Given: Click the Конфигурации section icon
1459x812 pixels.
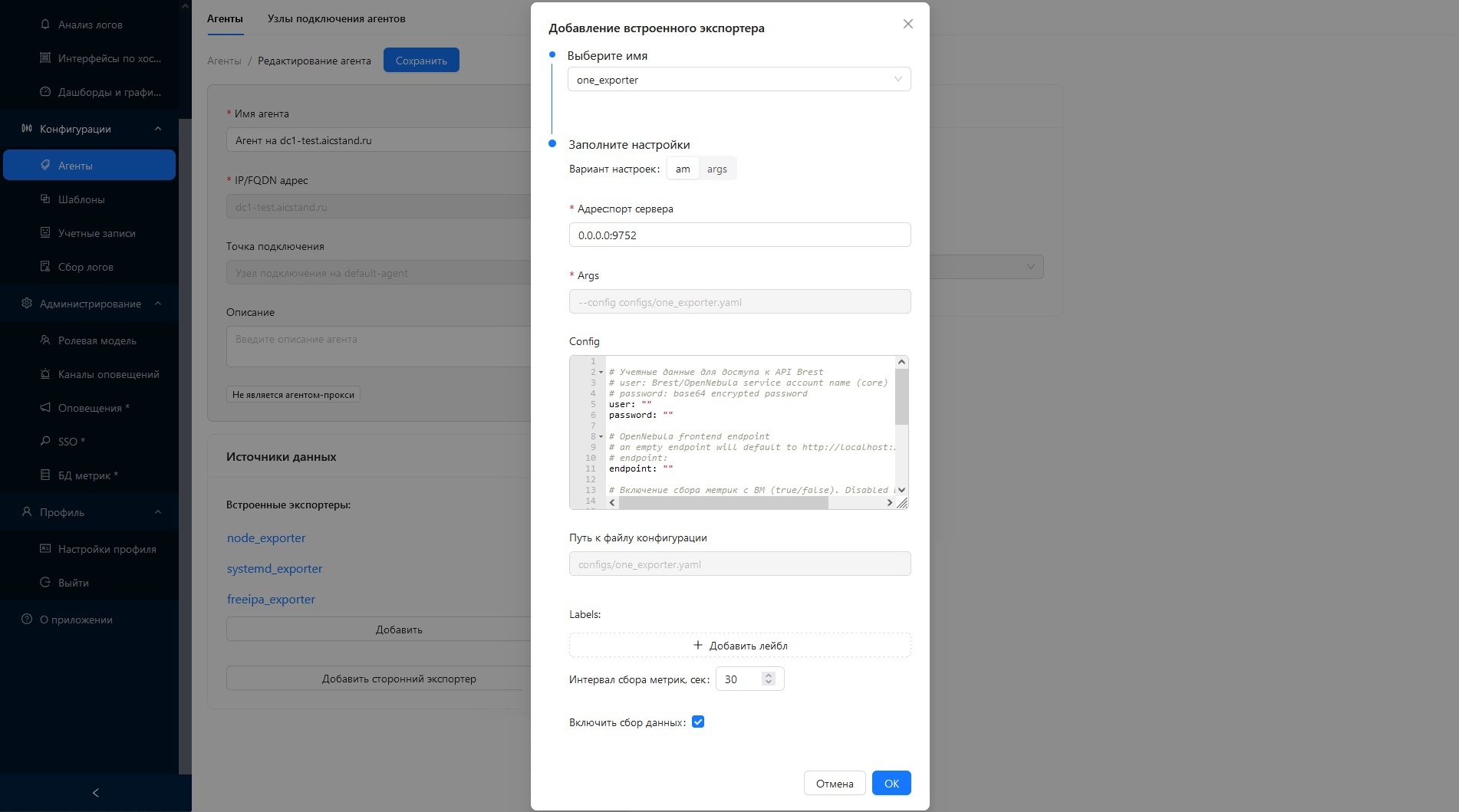Looking at the screenshot, I should [27, 129].
